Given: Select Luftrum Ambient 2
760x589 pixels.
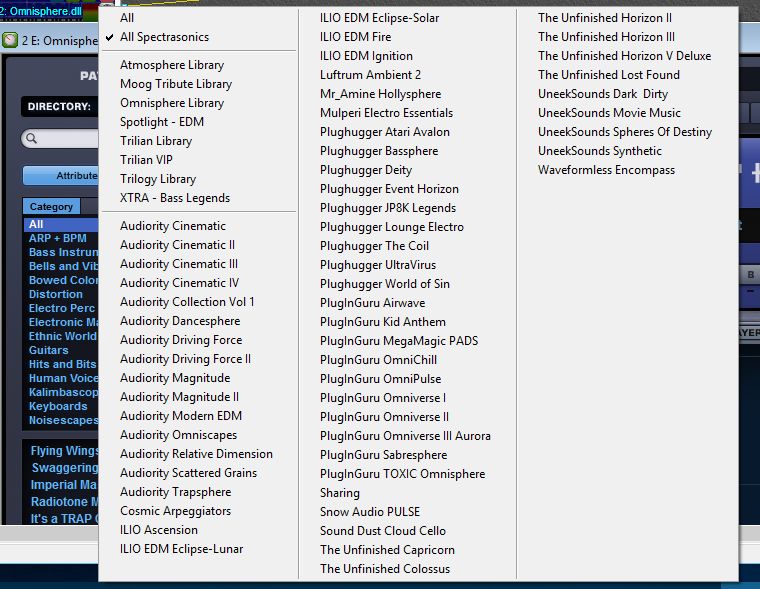Looking at the screenshot, I should coord(370,75).
